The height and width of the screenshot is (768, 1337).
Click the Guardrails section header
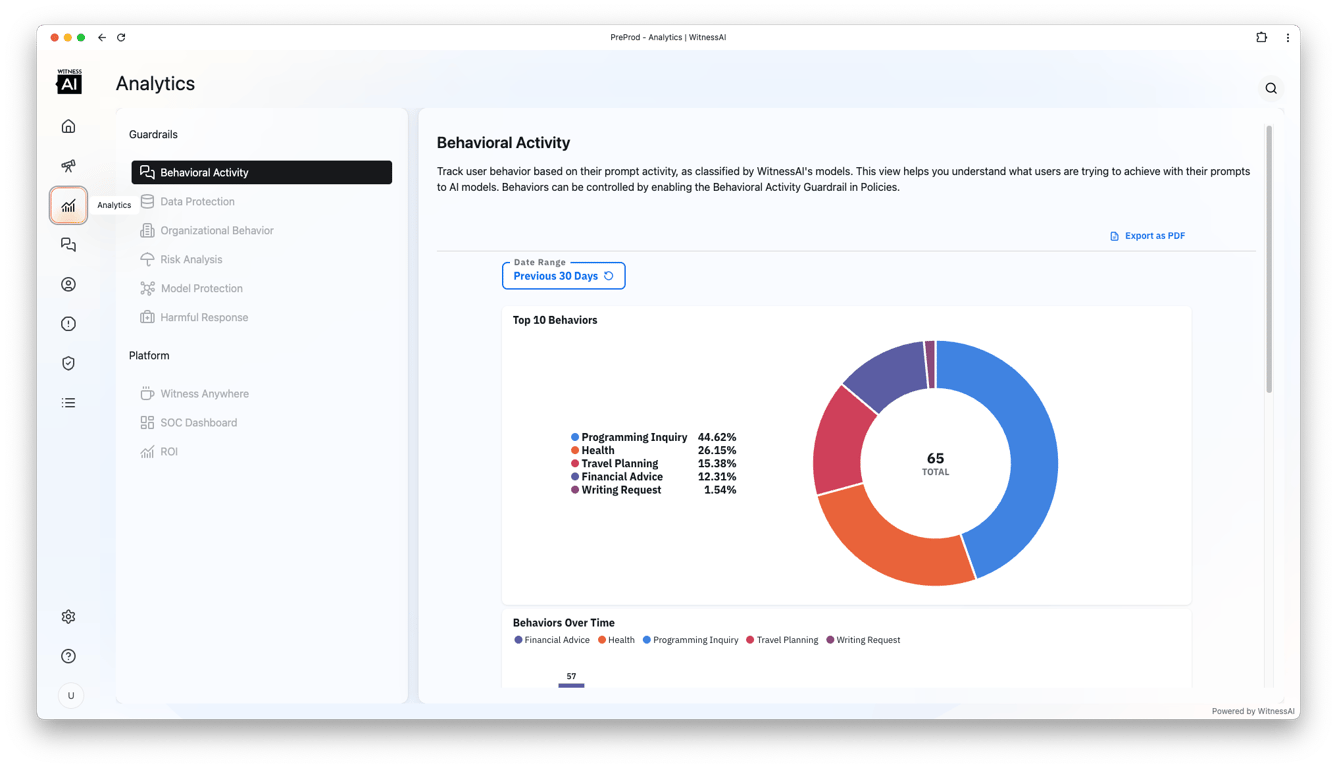point(153,134)
